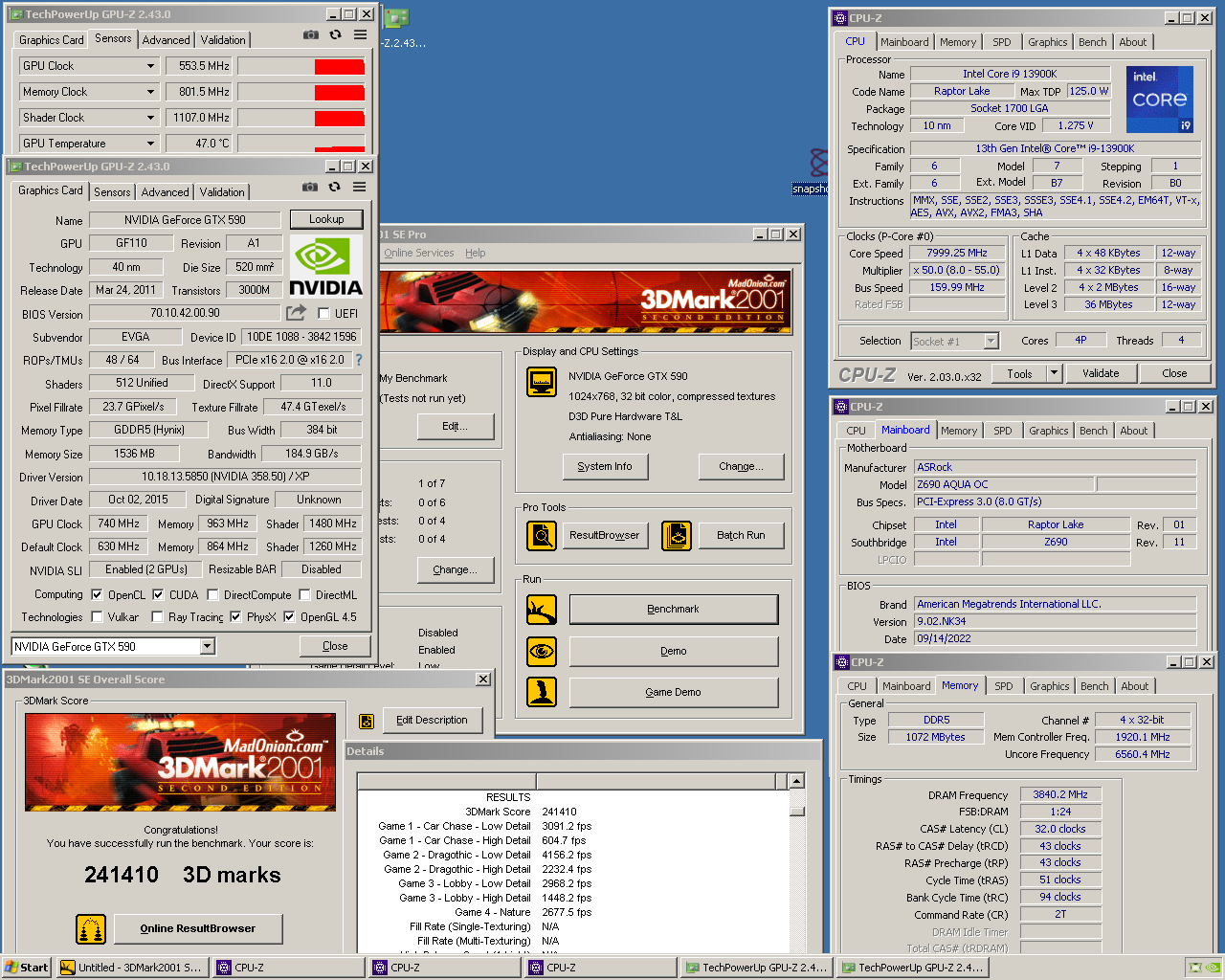Click the Shader Clock red sensor graph bar
Screen dimensions: 1225x980
tap(340, 118)
